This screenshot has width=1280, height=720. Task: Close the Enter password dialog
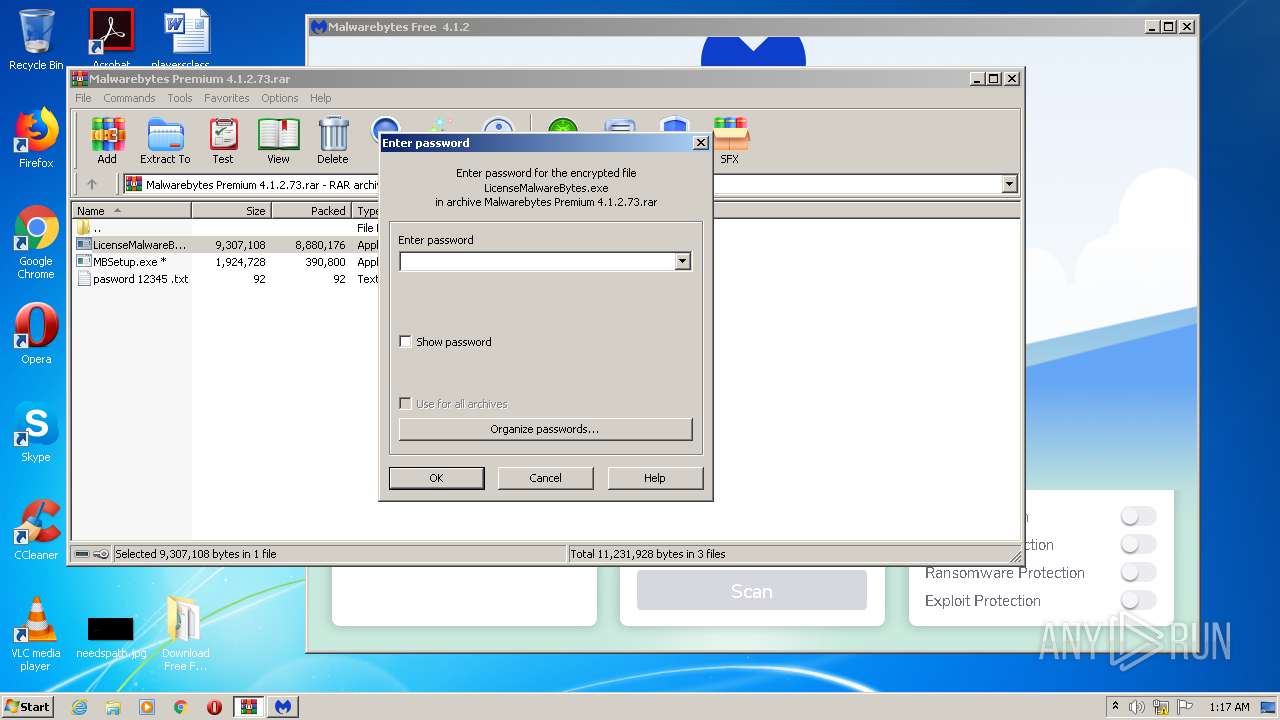pos(701,143)
